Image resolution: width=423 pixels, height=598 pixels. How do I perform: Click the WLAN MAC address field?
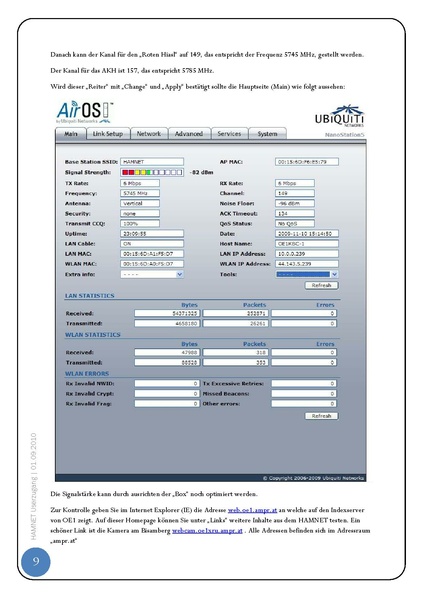(152, 264)
